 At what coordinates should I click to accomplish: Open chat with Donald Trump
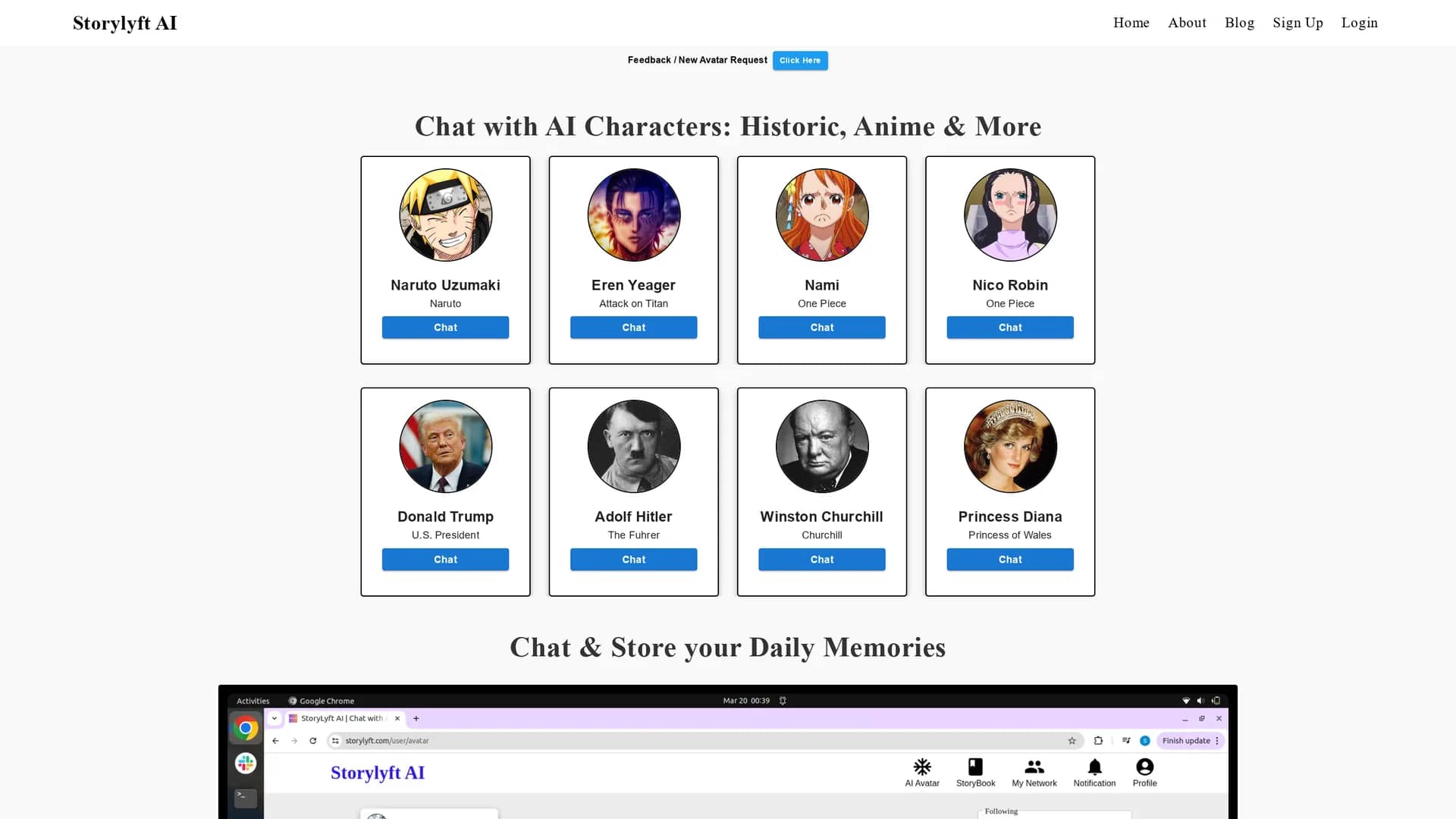(445, 560)
